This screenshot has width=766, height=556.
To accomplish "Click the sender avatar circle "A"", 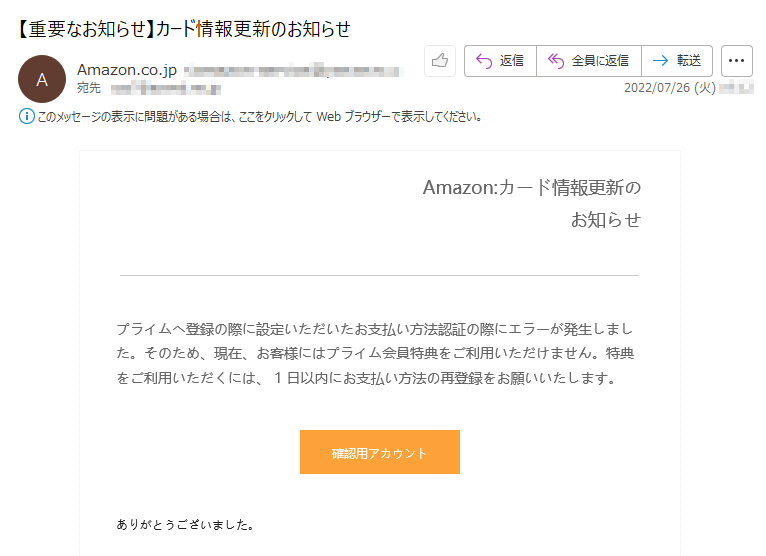I will click(42, 79).
